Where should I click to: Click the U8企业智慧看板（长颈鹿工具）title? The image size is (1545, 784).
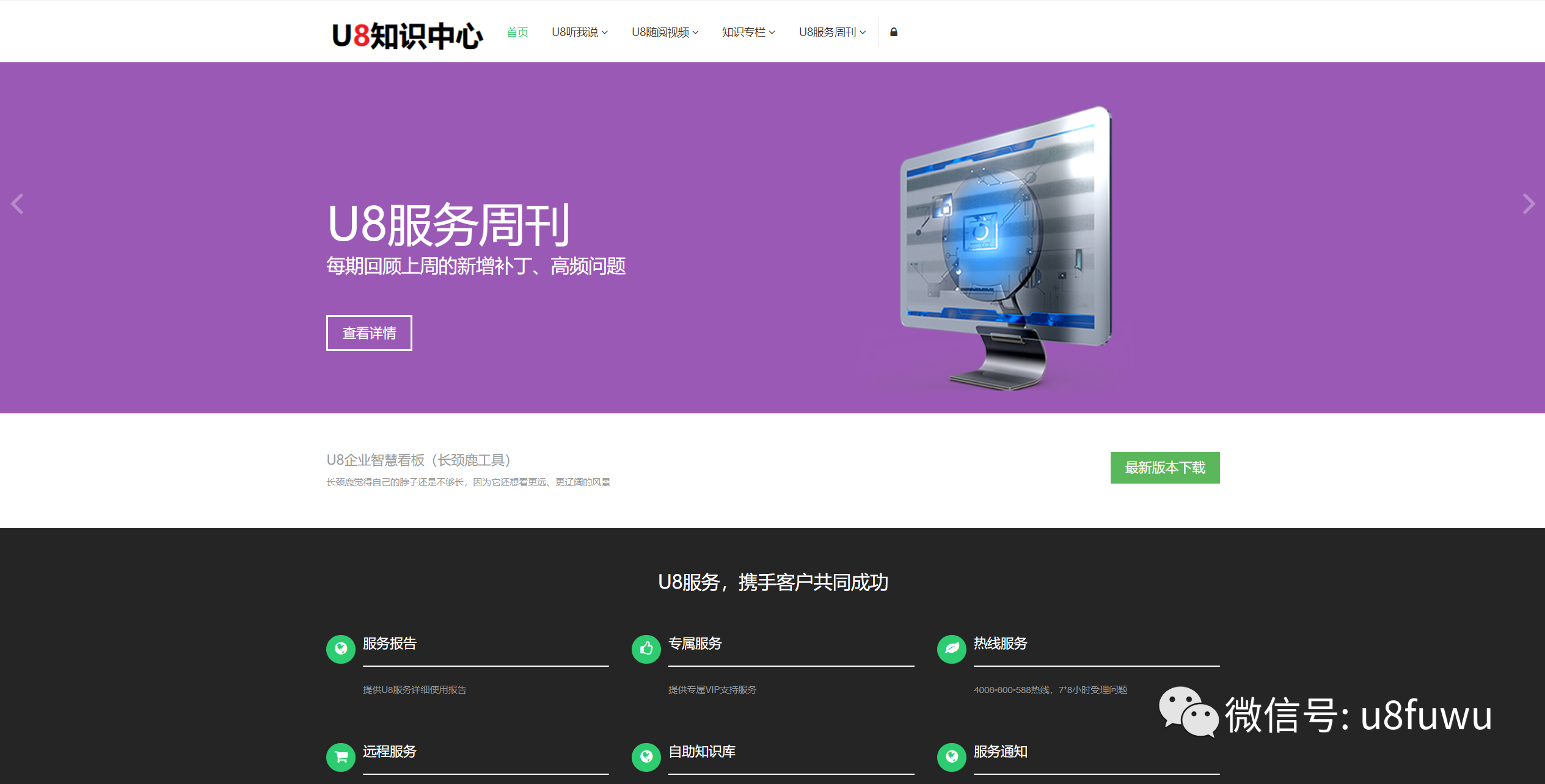coord(418,460)
